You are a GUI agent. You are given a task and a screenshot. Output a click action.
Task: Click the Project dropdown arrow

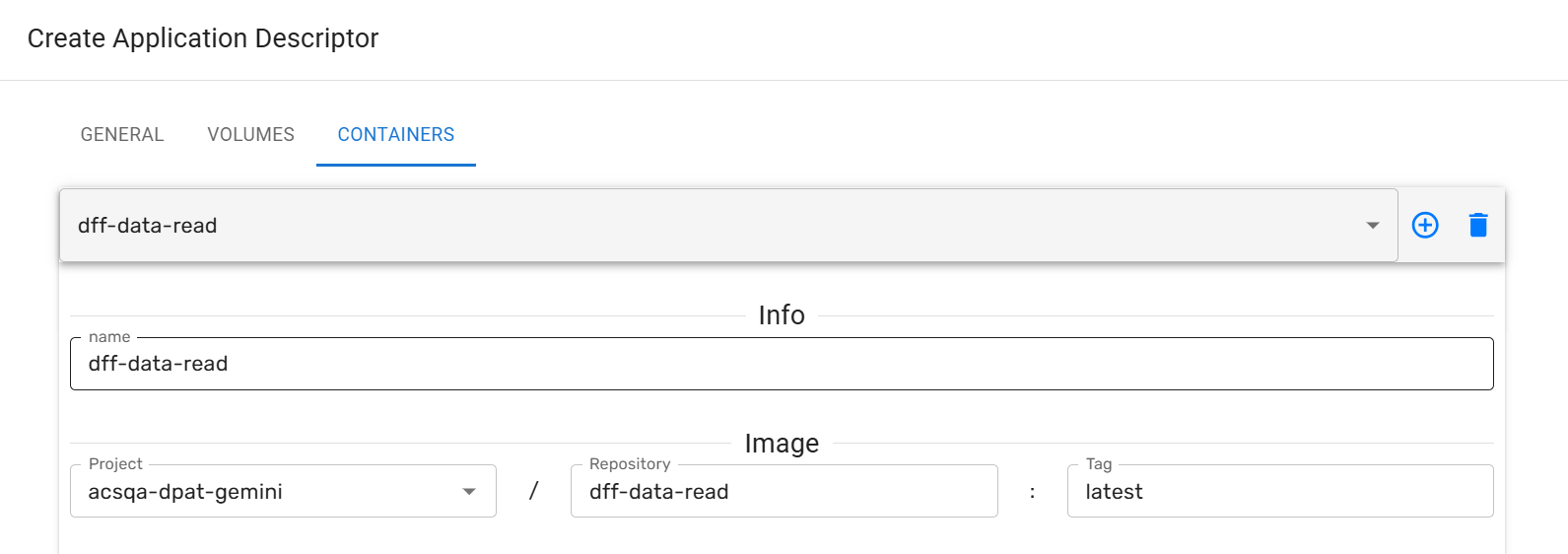click(469, 492)
